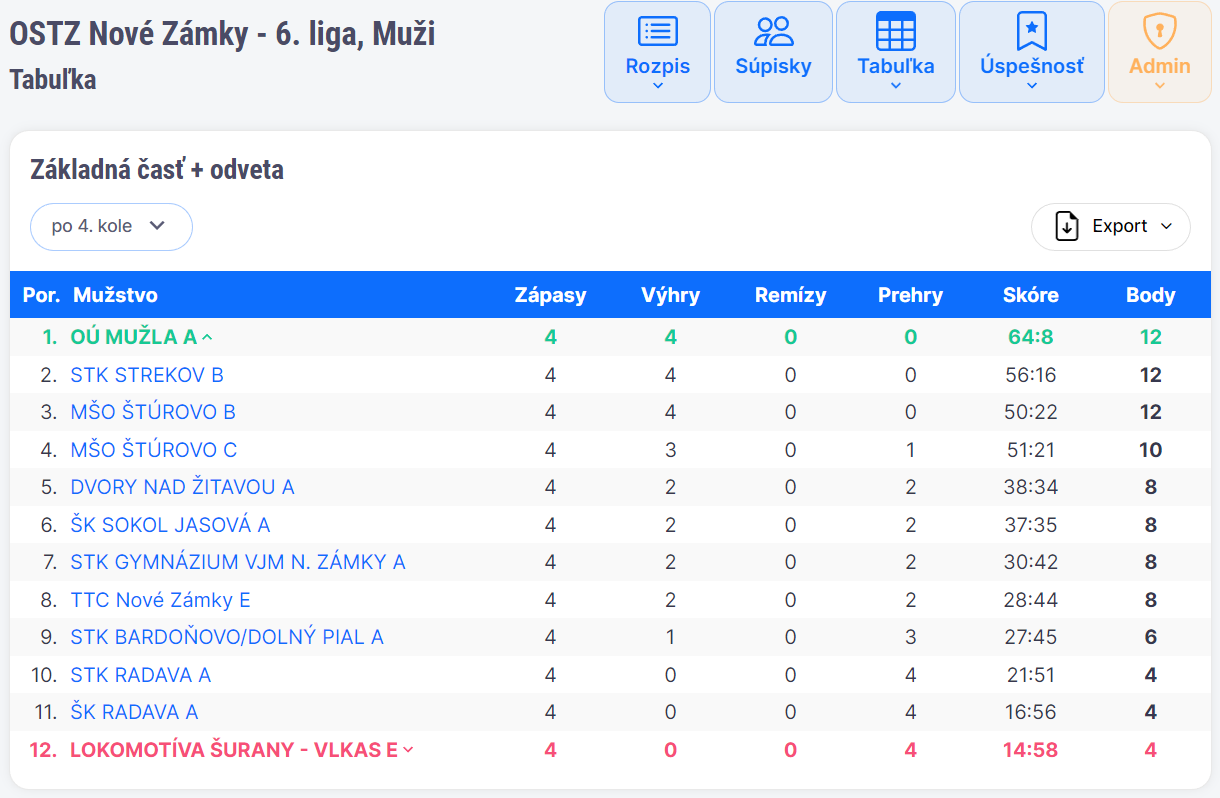Open the Rozpis schedule menu
1220x798 pixels.
tap(657, 52)
